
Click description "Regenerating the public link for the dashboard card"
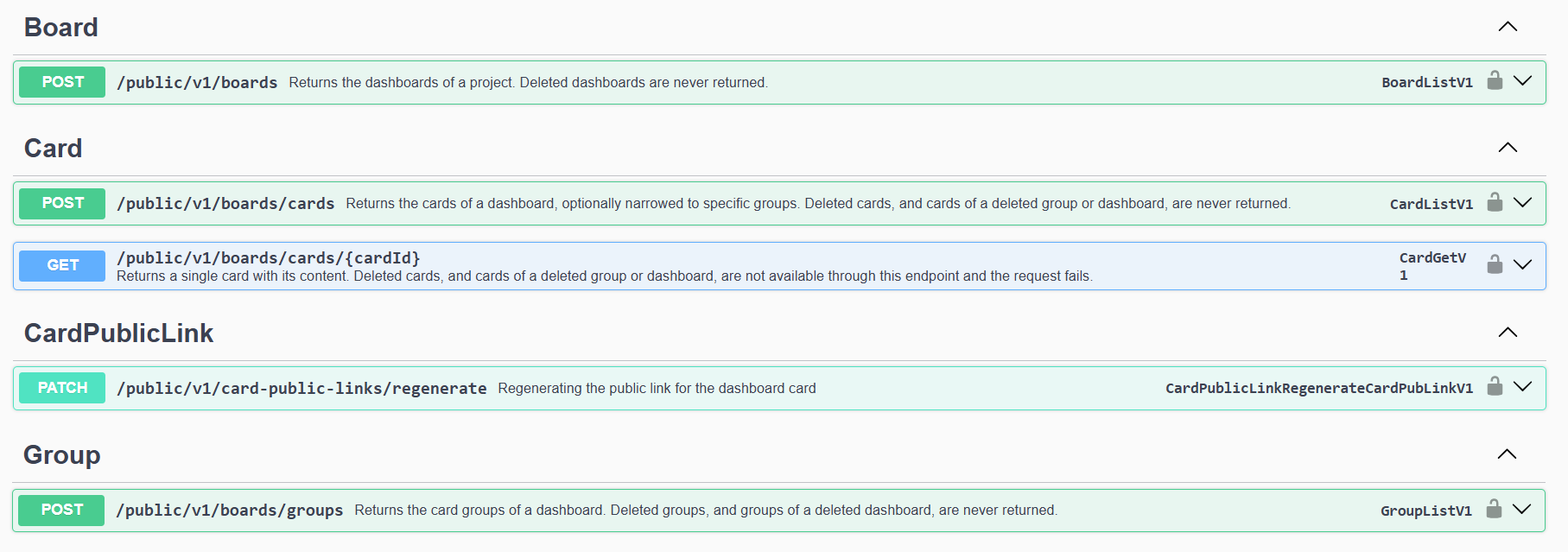pos(657,389)
